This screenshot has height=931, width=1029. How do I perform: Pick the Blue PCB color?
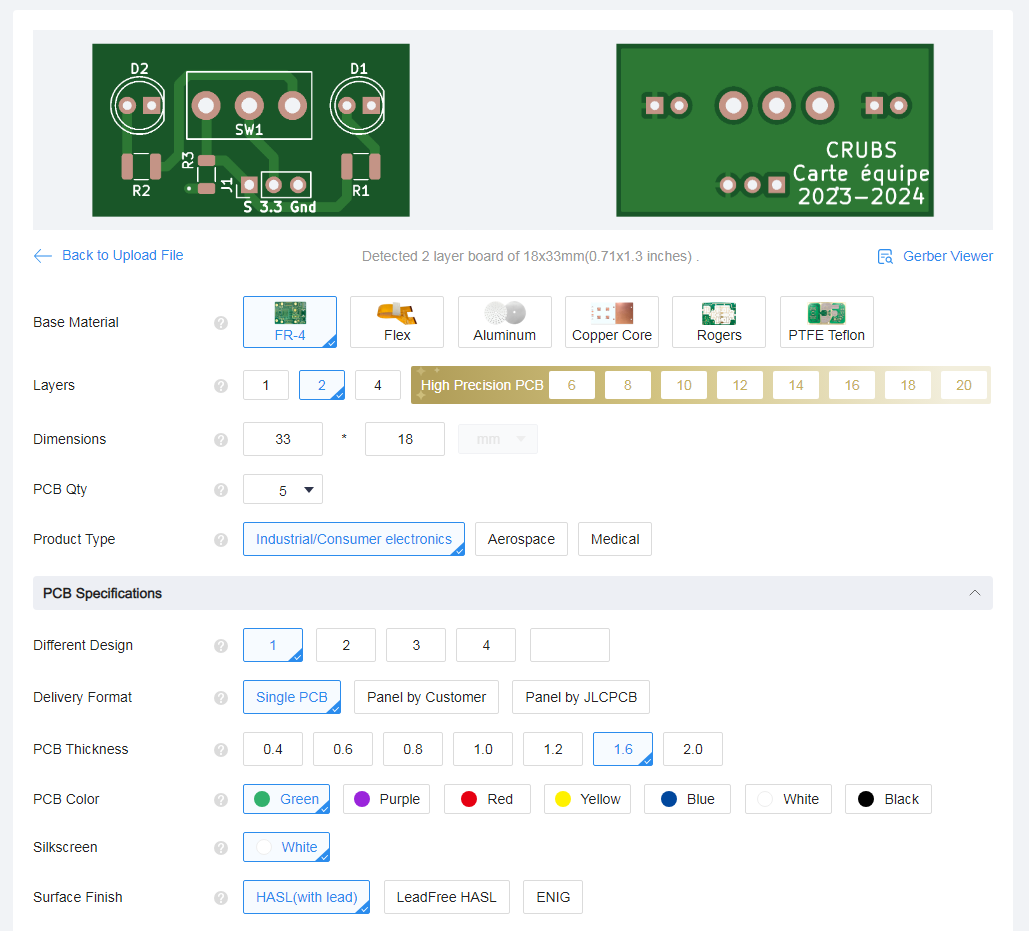687,799
